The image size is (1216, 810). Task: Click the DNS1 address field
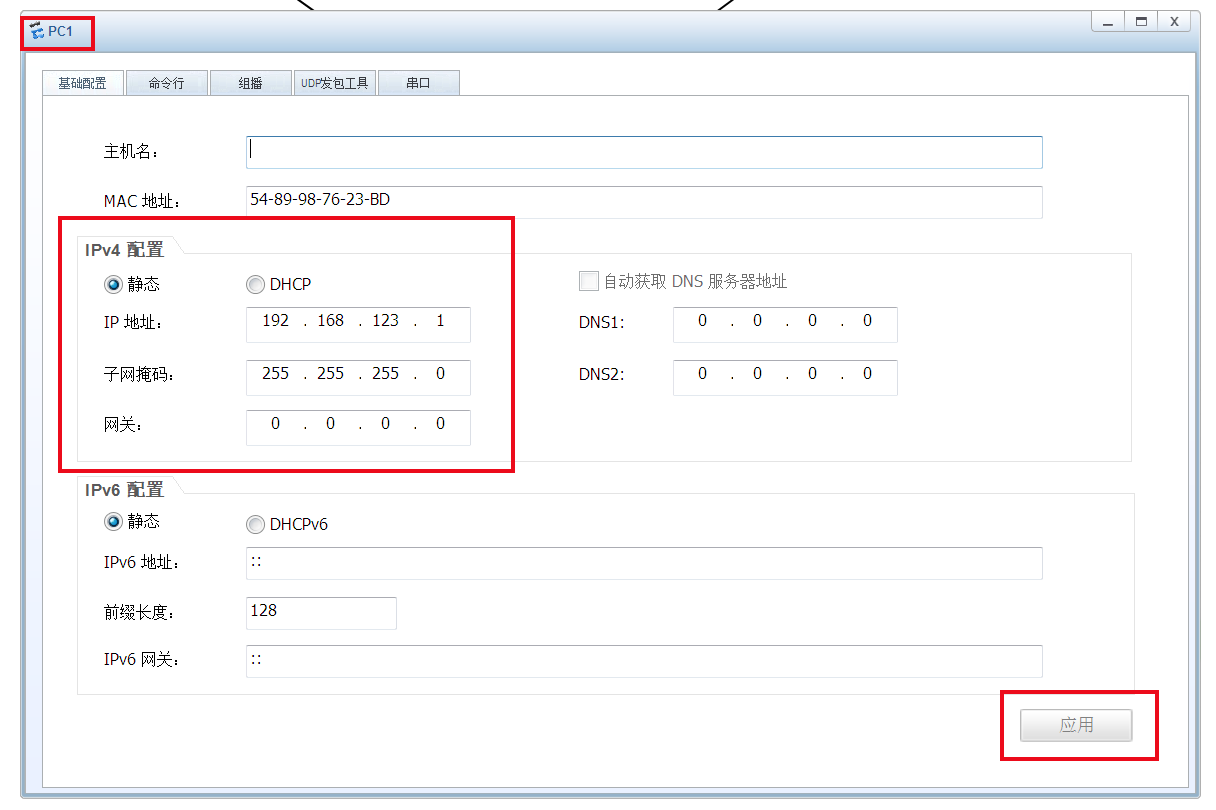(x=785, y=323)
